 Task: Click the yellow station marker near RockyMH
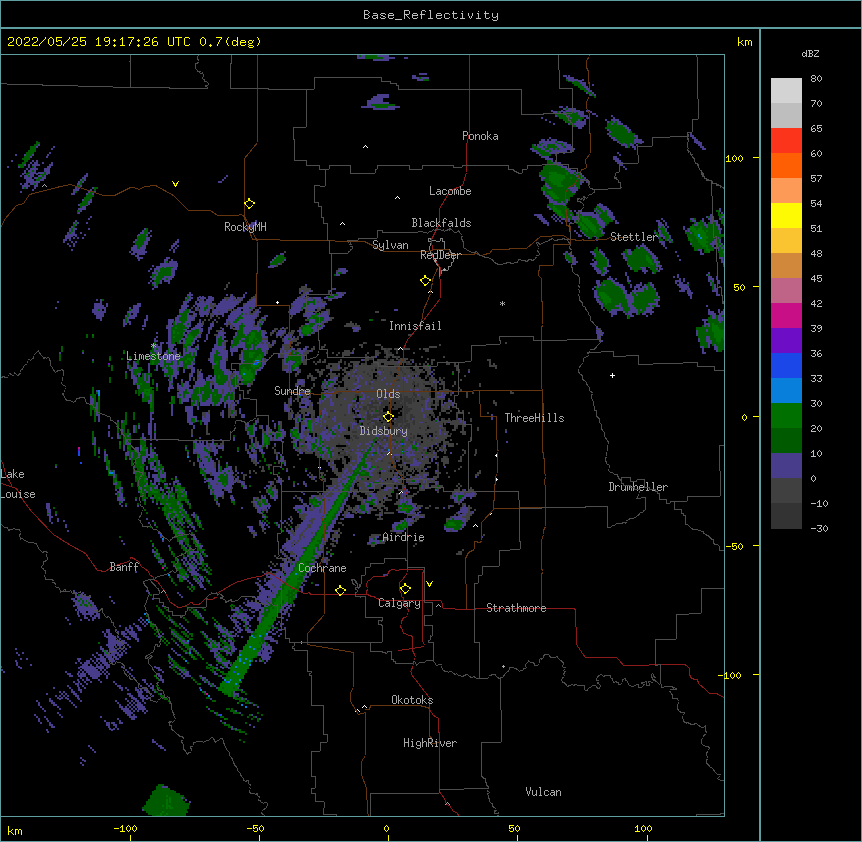point(250,204)
